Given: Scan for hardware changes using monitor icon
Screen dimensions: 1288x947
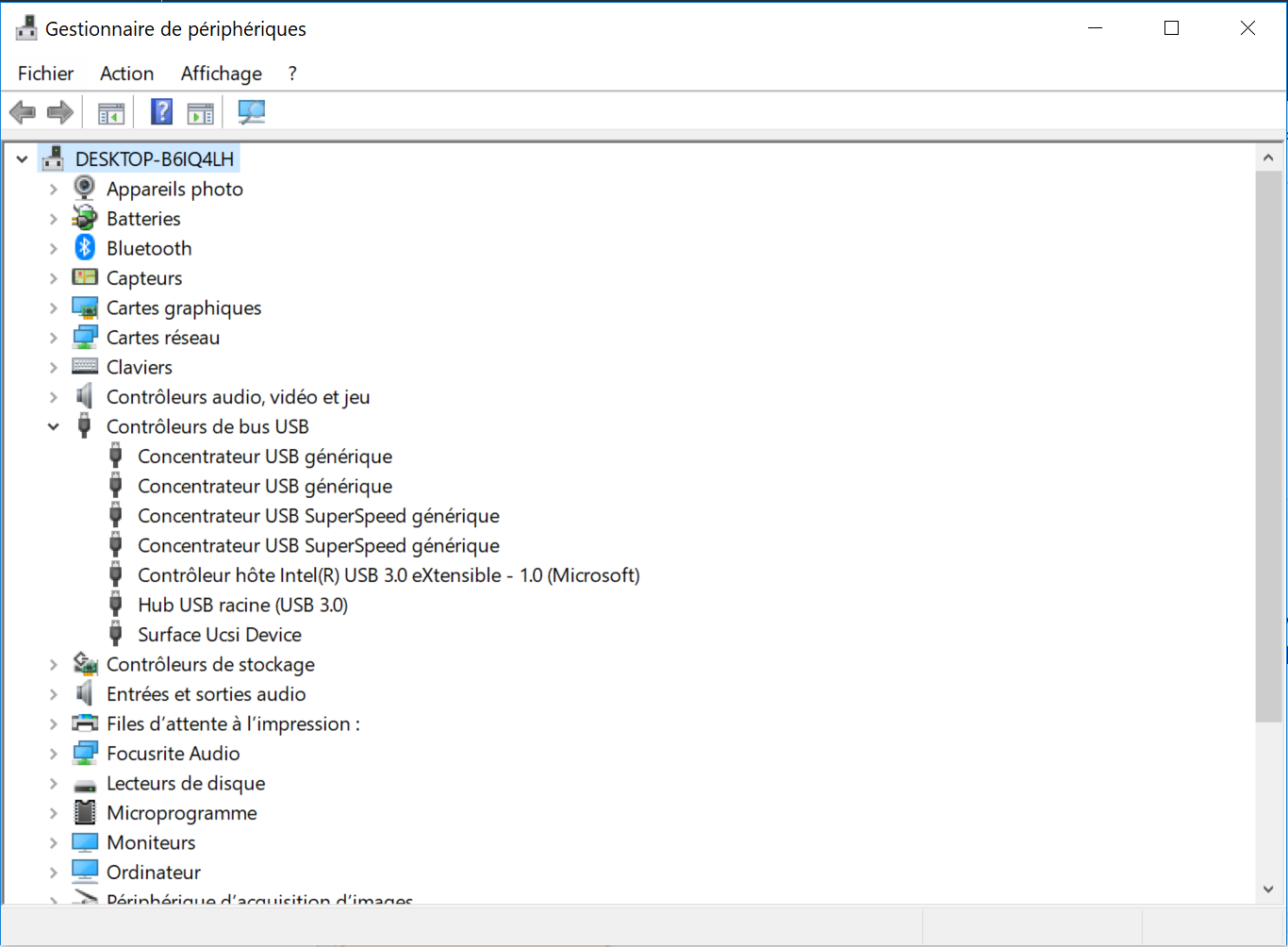Looking at the screenshot, I should [x=252, y=112].
